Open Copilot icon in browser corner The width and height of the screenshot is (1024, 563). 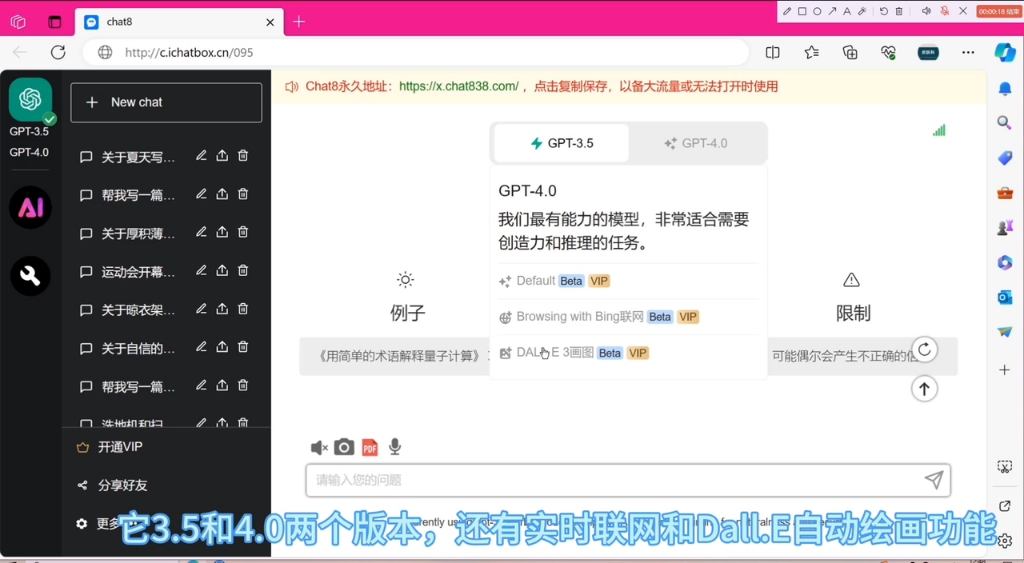point(1004,52)
